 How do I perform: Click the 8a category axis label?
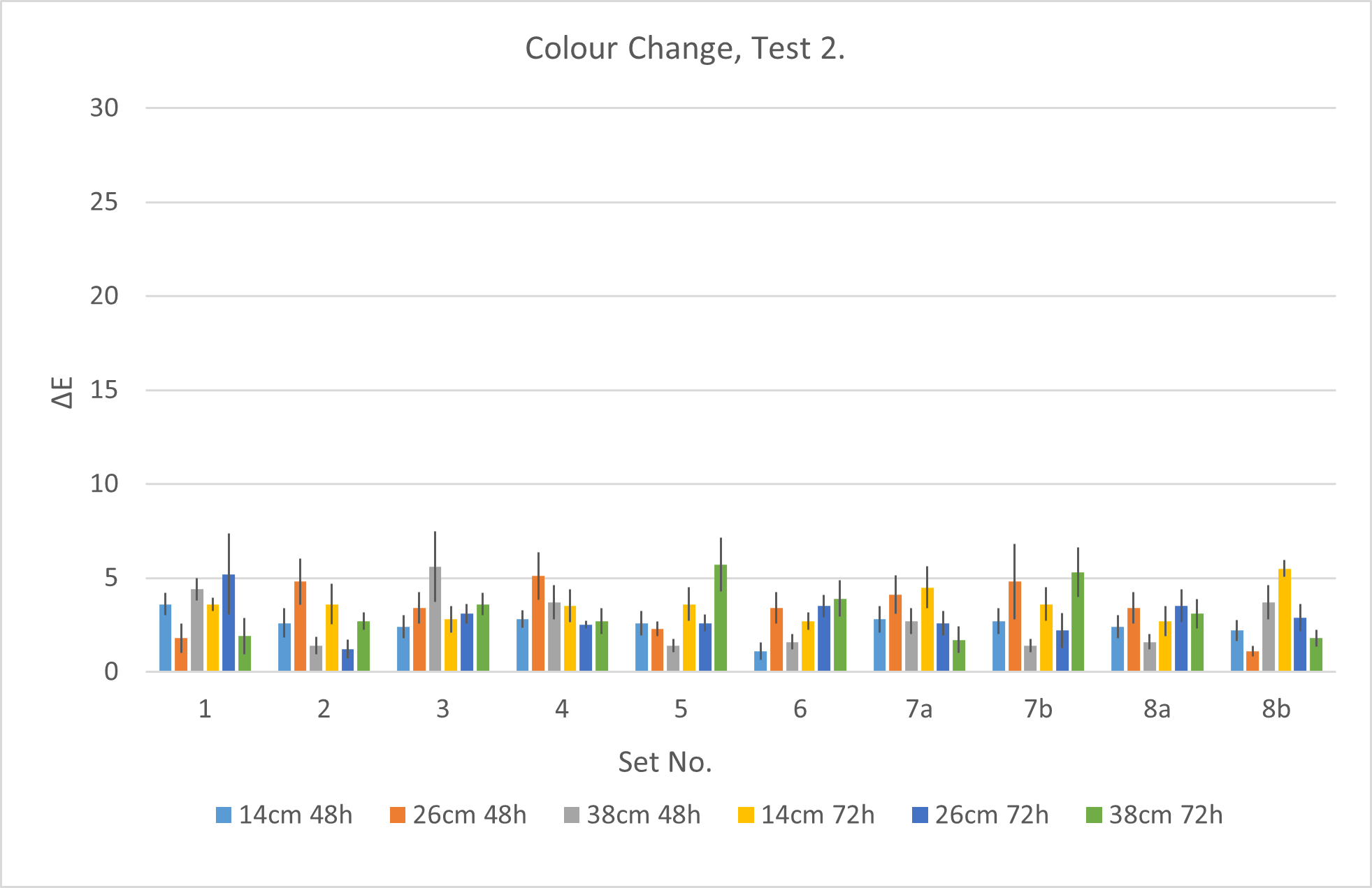[x=1157, y=710]
